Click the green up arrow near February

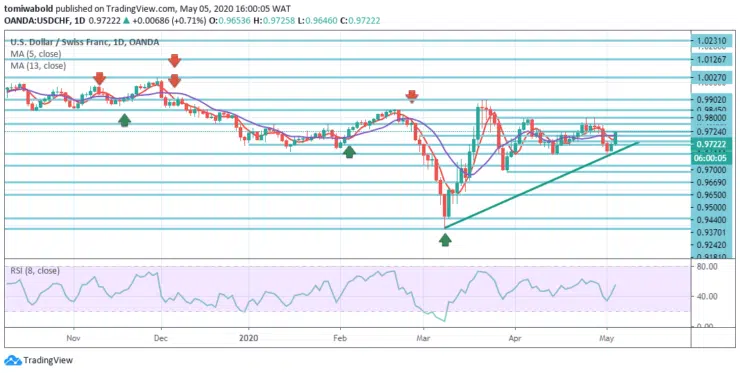[x=349, y=152]
